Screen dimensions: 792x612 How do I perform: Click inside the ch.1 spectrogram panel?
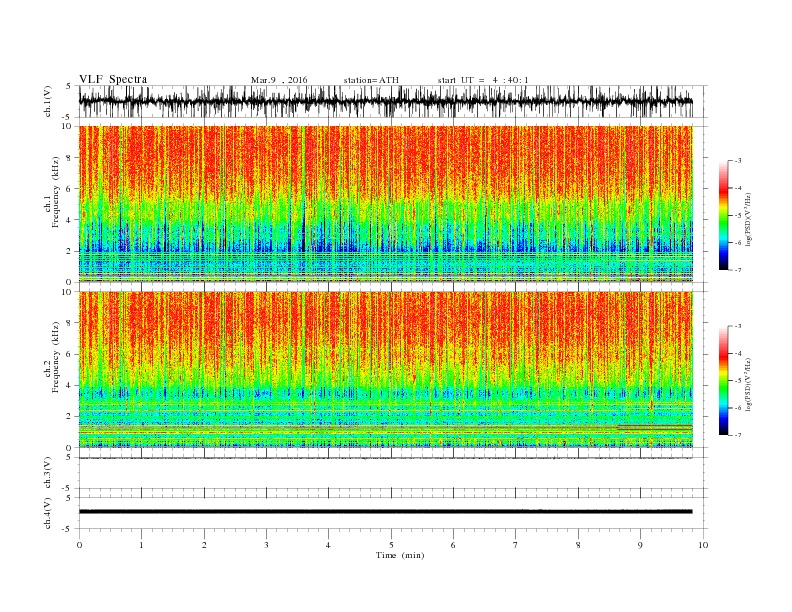[386, 203]
